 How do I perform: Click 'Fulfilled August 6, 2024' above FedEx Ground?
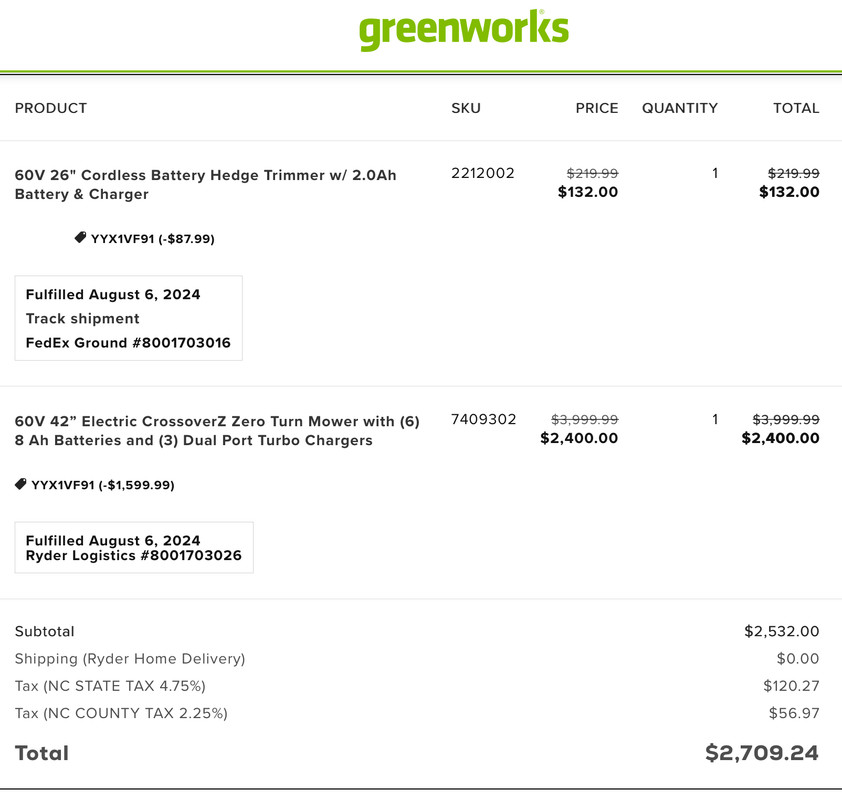click(x=113, y=294)
